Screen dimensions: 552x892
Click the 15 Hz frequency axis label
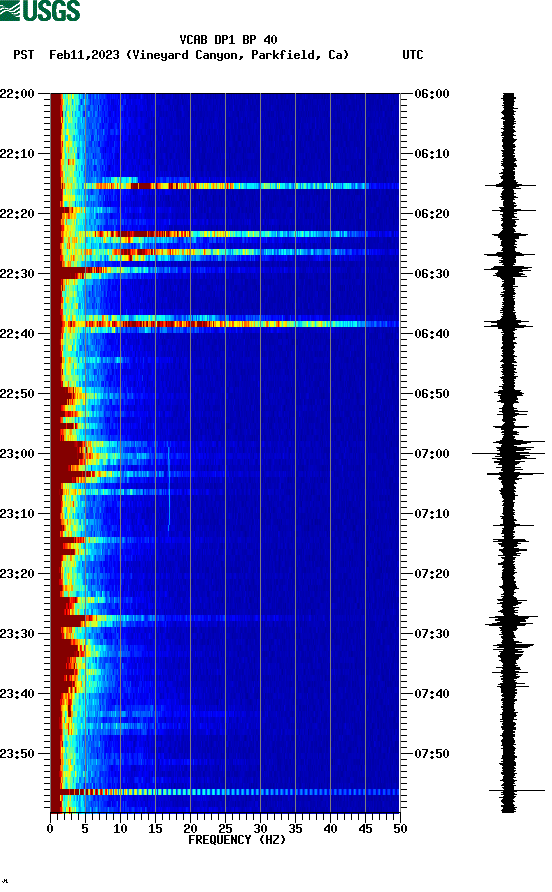pos(155,829)
